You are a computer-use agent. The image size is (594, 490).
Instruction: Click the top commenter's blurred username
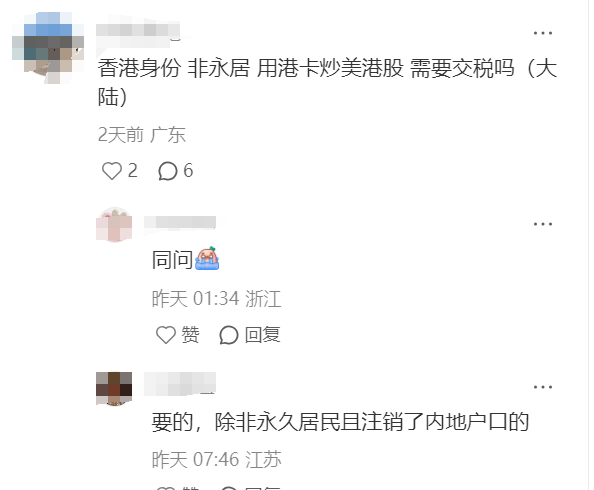tap(138, 31)
